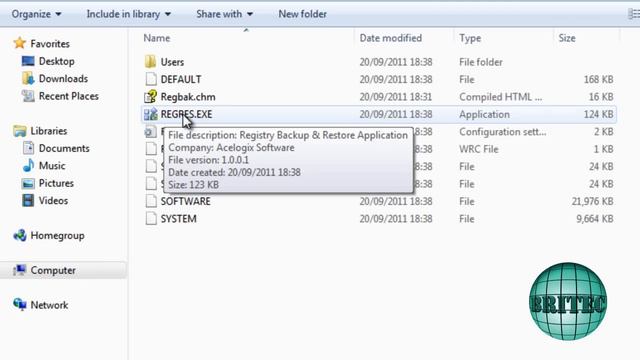This screenshot has height=360, width=640.
Task: Click the Documents library icon
Action: pyautogui.click(x=28, y=148)
